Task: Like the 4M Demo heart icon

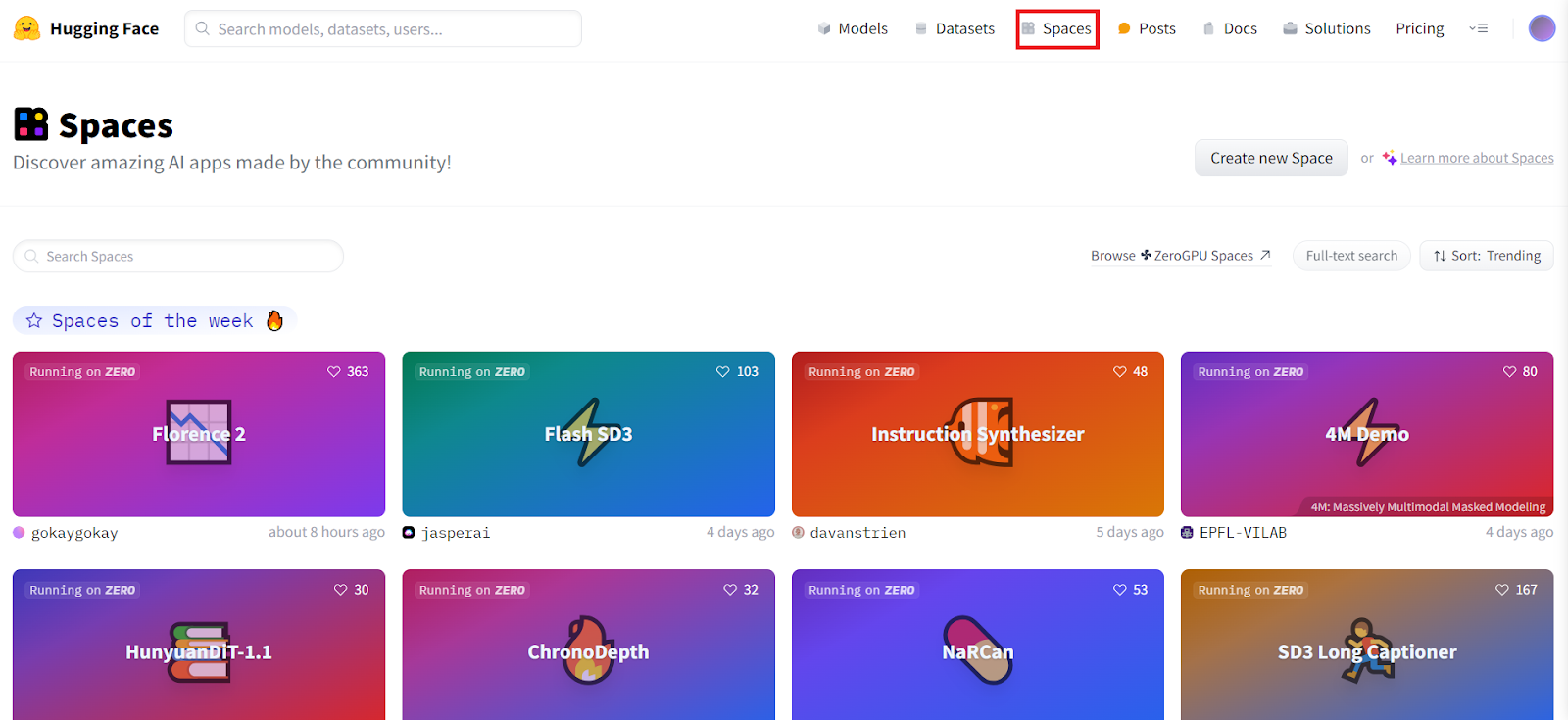Action: [x=1510, y=371]
